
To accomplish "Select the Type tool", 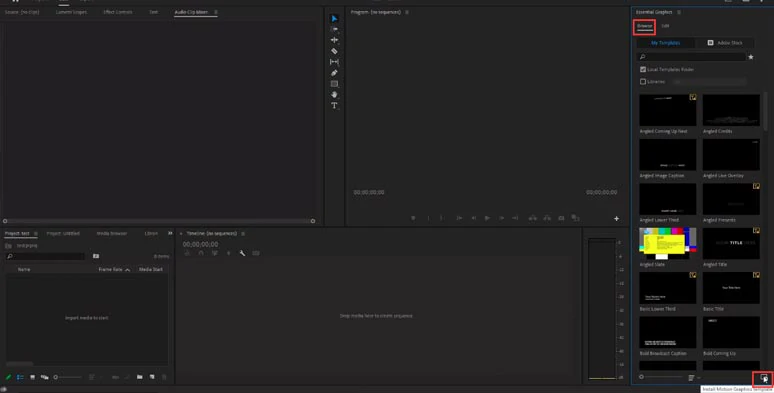I will [334, 105].
